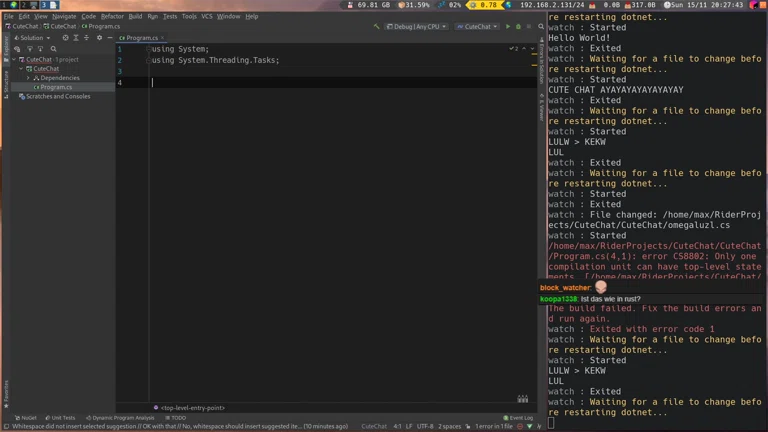Image resolution: width=768 pixels, height=432 pixels.
Task: Click the IP address widget in top system bar
Action: click(x=552, y=5)
